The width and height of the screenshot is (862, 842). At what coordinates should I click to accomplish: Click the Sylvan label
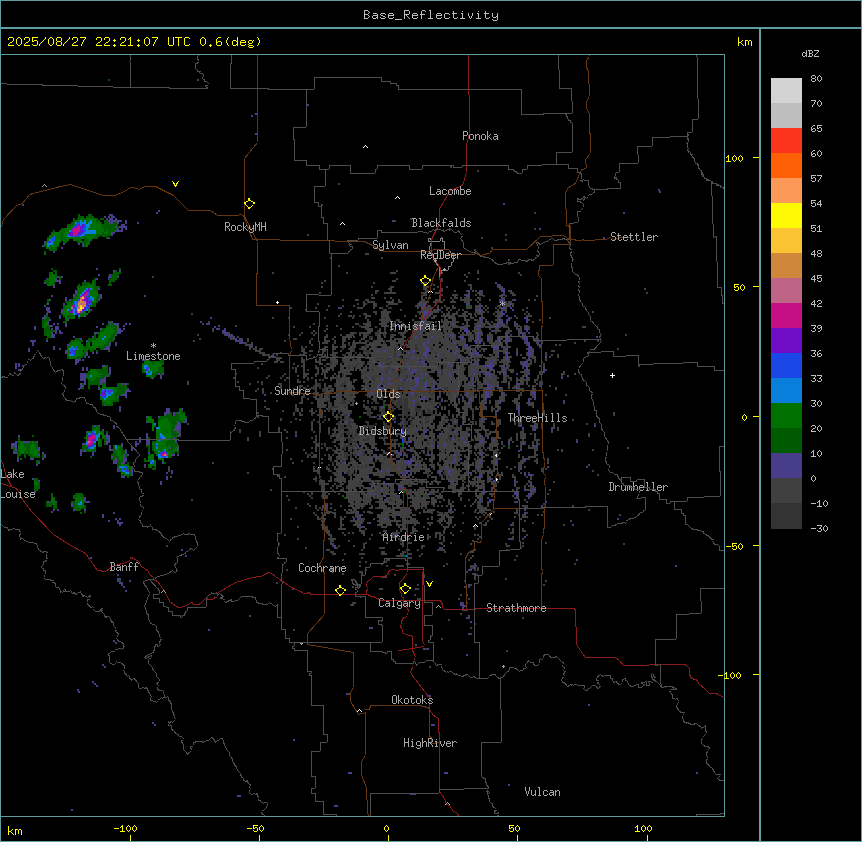tap(390, 245)
